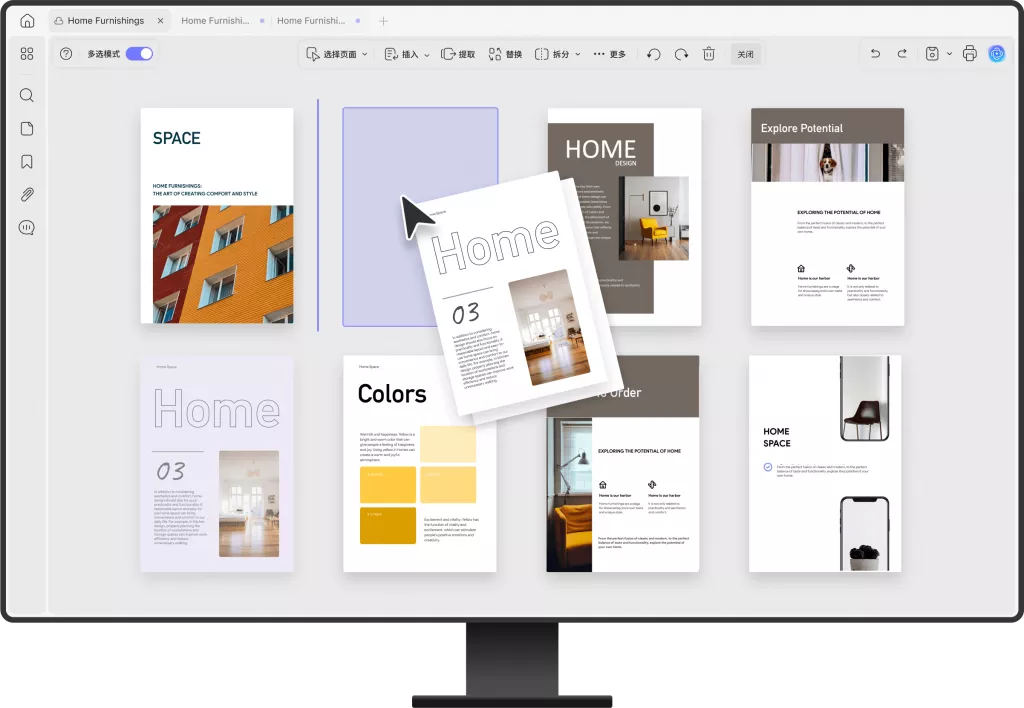Switch to the first Home Furnishings tab
This screenshot has width=1024, height=708.
(x=106, y=21)
